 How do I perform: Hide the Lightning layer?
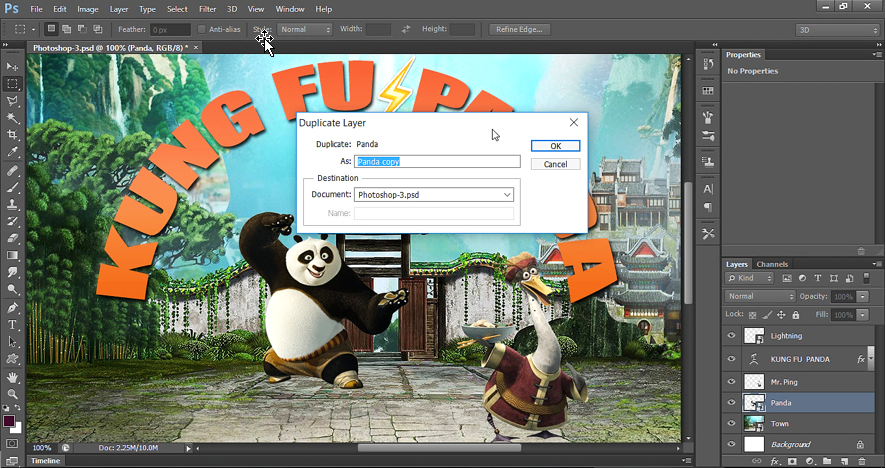(x=731, y=336)
